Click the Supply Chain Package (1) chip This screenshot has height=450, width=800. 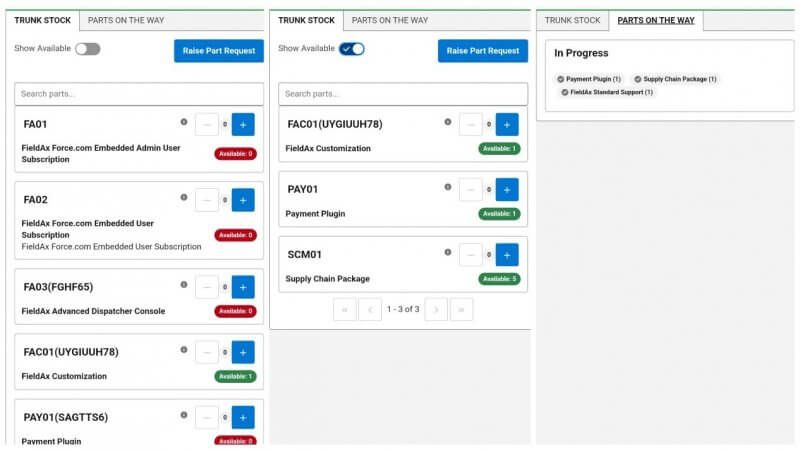tap(675, 79)
